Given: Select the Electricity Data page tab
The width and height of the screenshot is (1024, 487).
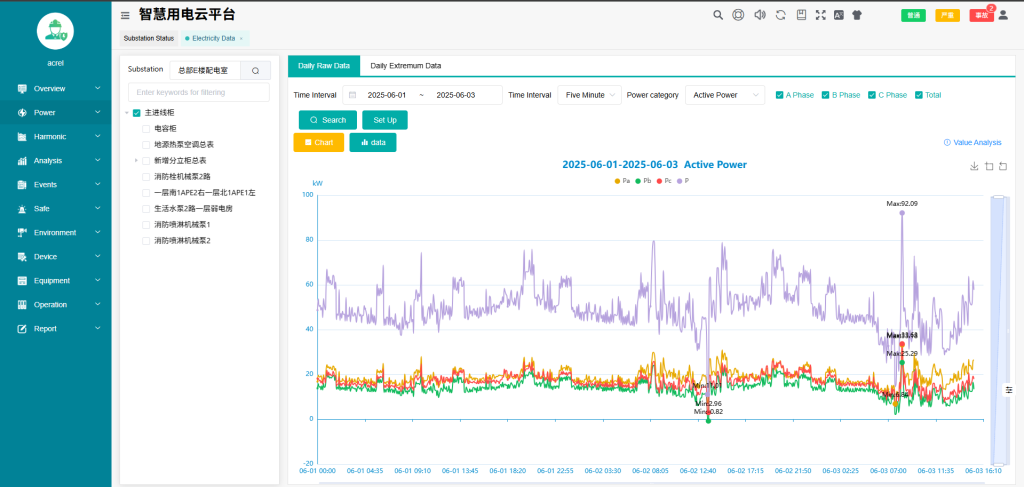Looking at the screenshot, I should pyautogui.click(x=213, y=39).
